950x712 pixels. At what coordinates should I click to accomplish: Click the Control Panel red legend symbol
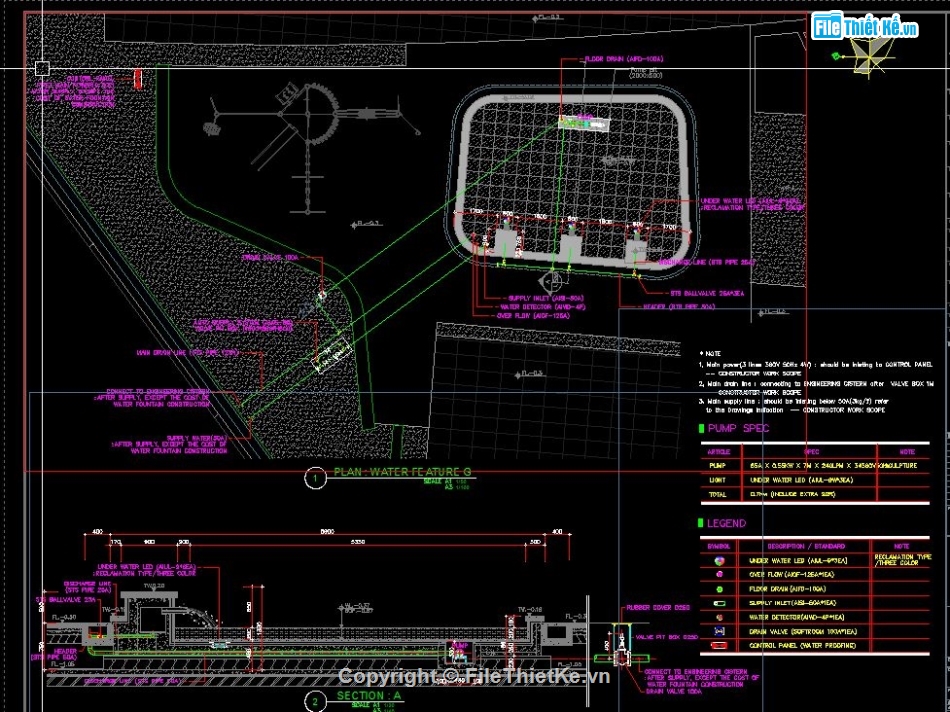pyautogui.click(x=719, y=646)
